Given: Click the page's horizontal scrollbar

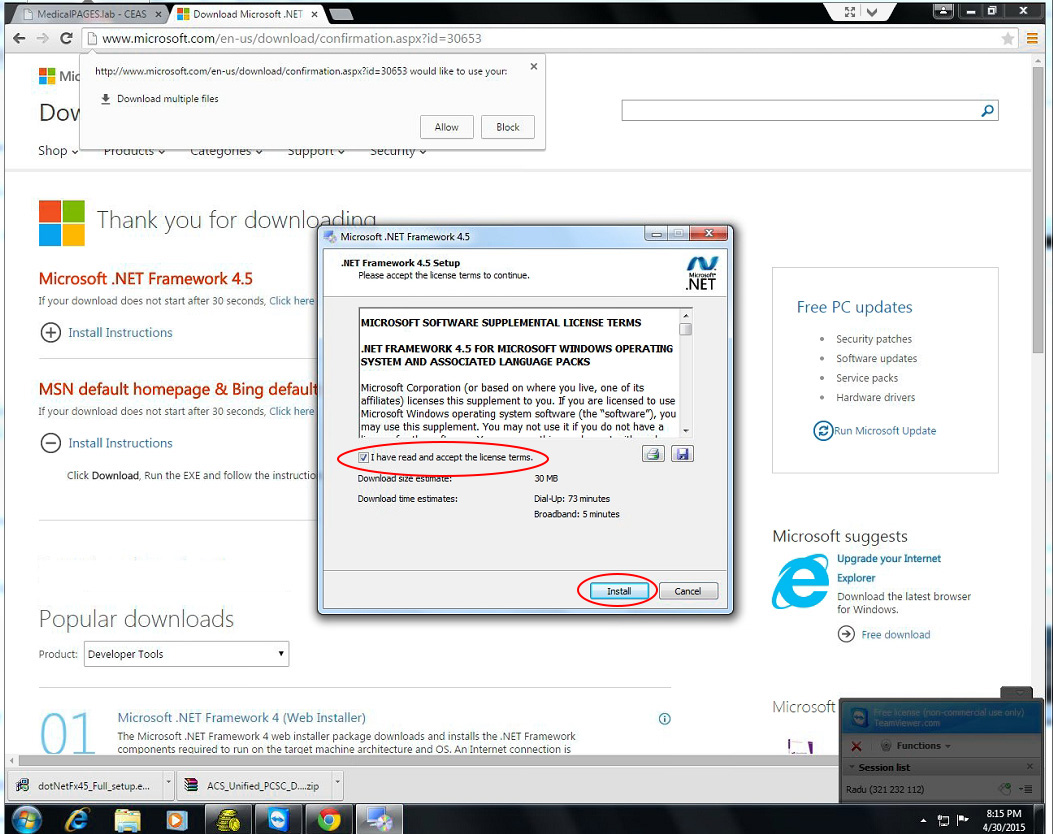Looking at the screenshot, I should pyautogui.click(x=430, y=761).
